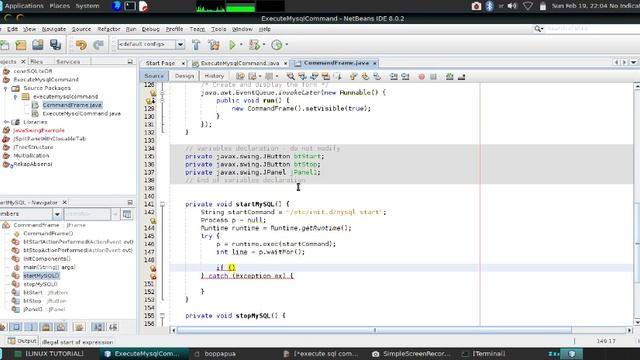
Task: Click the Debug Project toolbar icon
Action: click(254, 45)
